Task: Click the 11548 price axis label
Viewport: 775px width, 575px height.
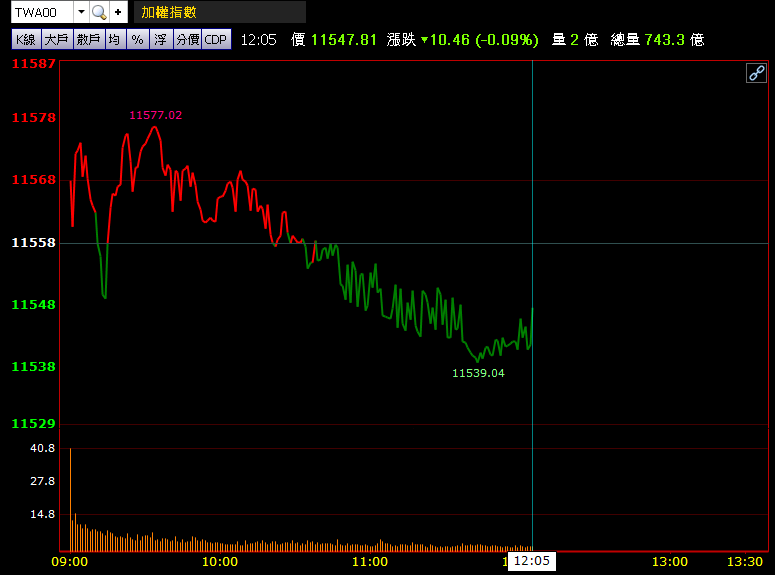Action: (x=34, y=305)
